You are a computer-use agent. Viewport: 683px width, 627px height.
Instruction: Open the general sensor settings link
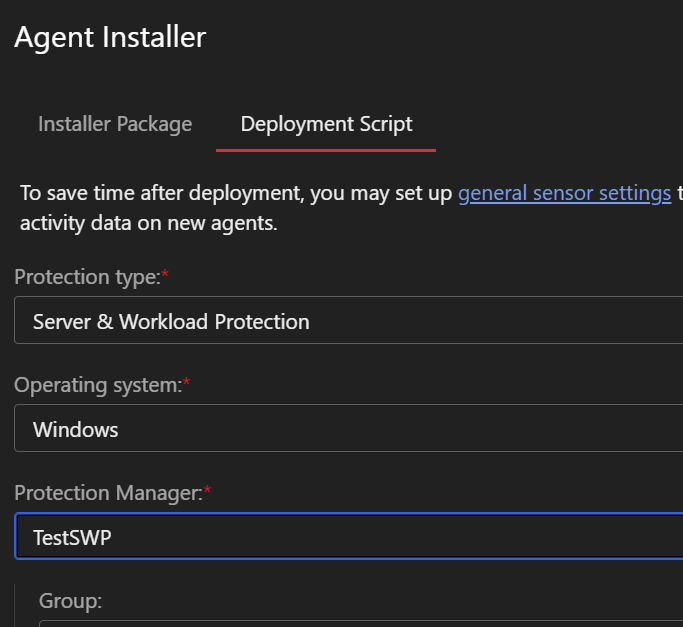pos(564,193)
